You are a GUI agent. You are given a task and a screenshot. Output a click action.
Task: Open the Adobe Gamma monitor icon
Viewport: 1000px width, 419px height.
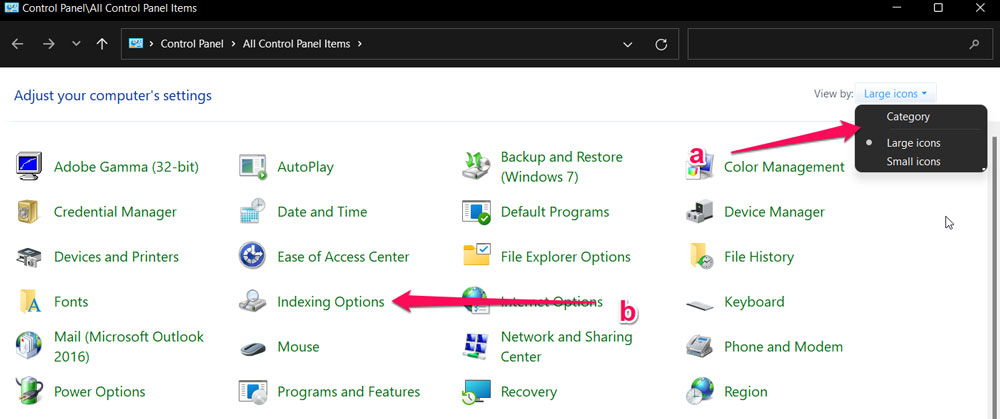tap(29, 166)
